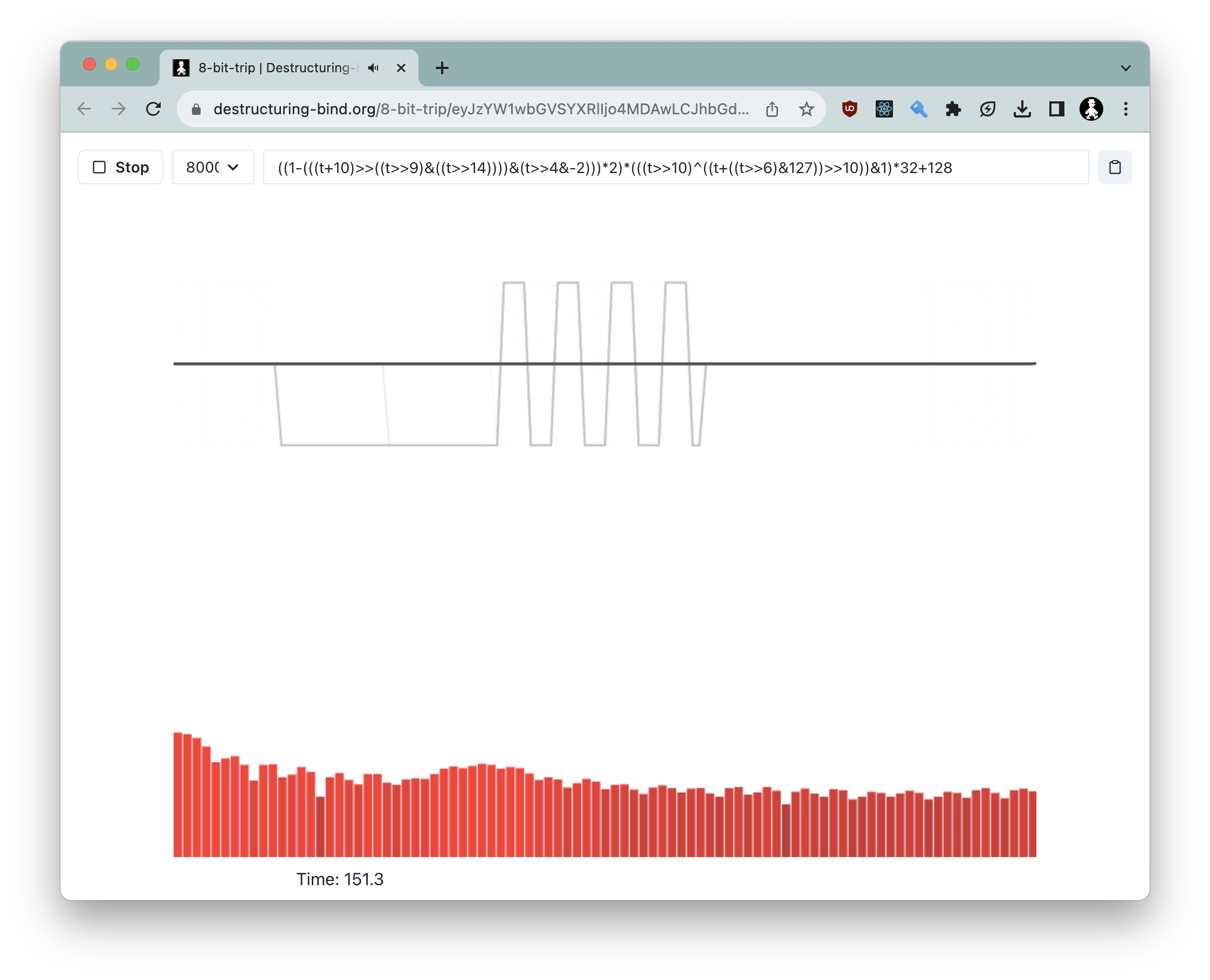This screenshot has height=980, width=1210.
Task: Expand the tab search chevron
Action: 1125,68
